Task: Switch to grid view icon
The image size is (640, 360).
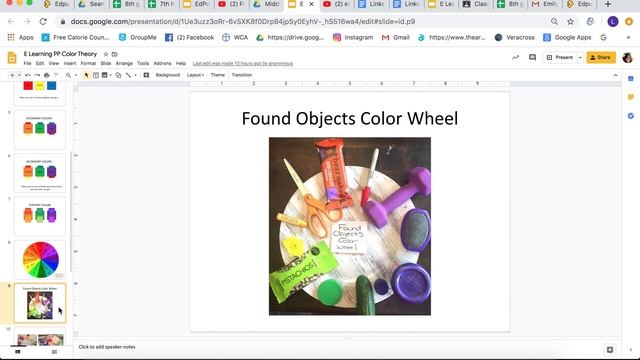Action: 54,351
